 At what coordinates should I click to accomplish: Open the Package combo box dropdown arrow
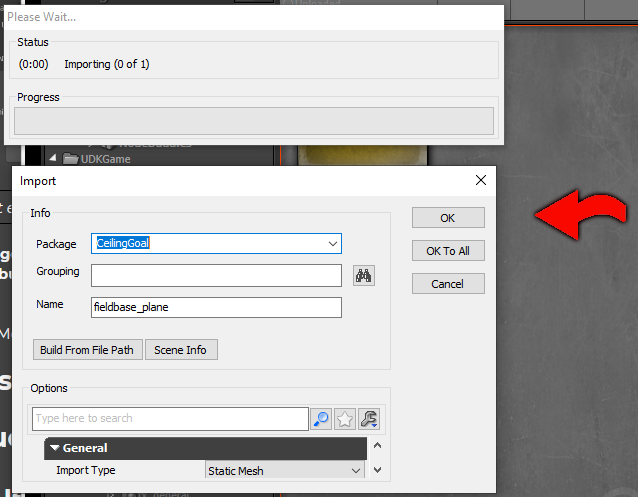pos(332,243)
